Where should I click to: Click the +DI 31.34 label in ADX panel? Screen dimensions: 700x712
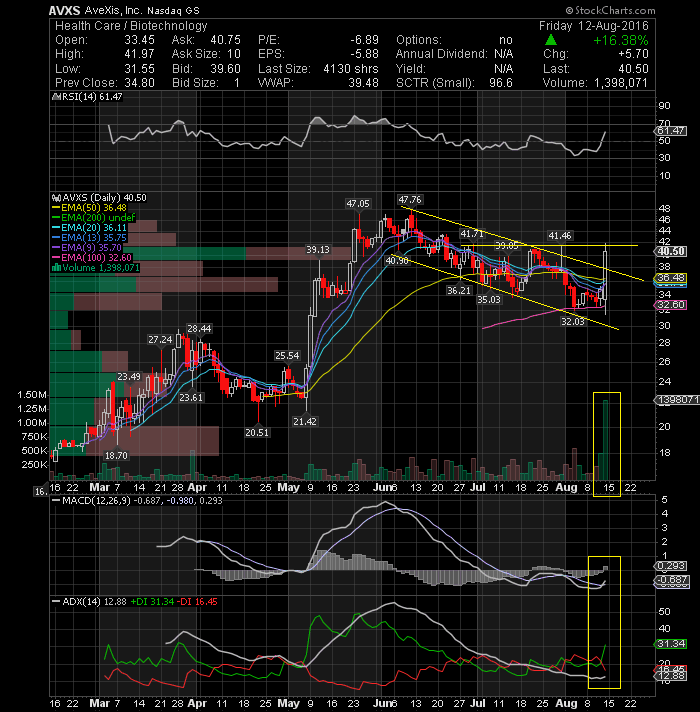coord(152,602)
